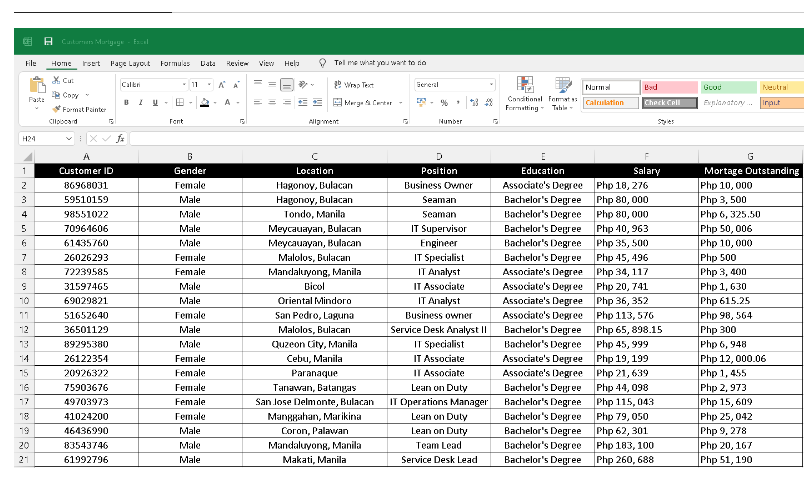Viewport: 811px width, 479px height.
Task: Open Number format dialog launcher
Action: (495, 122)
